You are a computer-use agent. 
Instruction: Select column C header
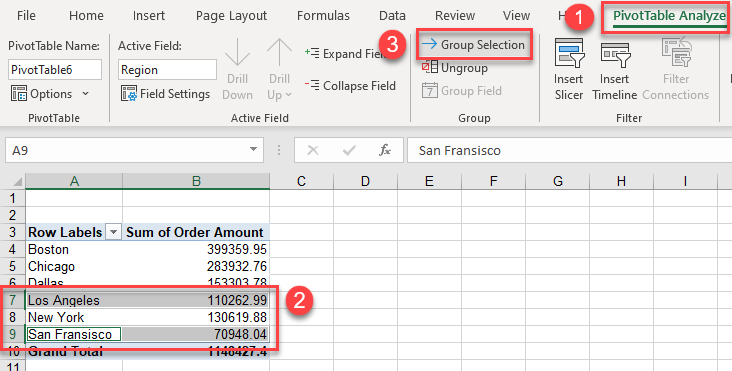coord(302,181)
